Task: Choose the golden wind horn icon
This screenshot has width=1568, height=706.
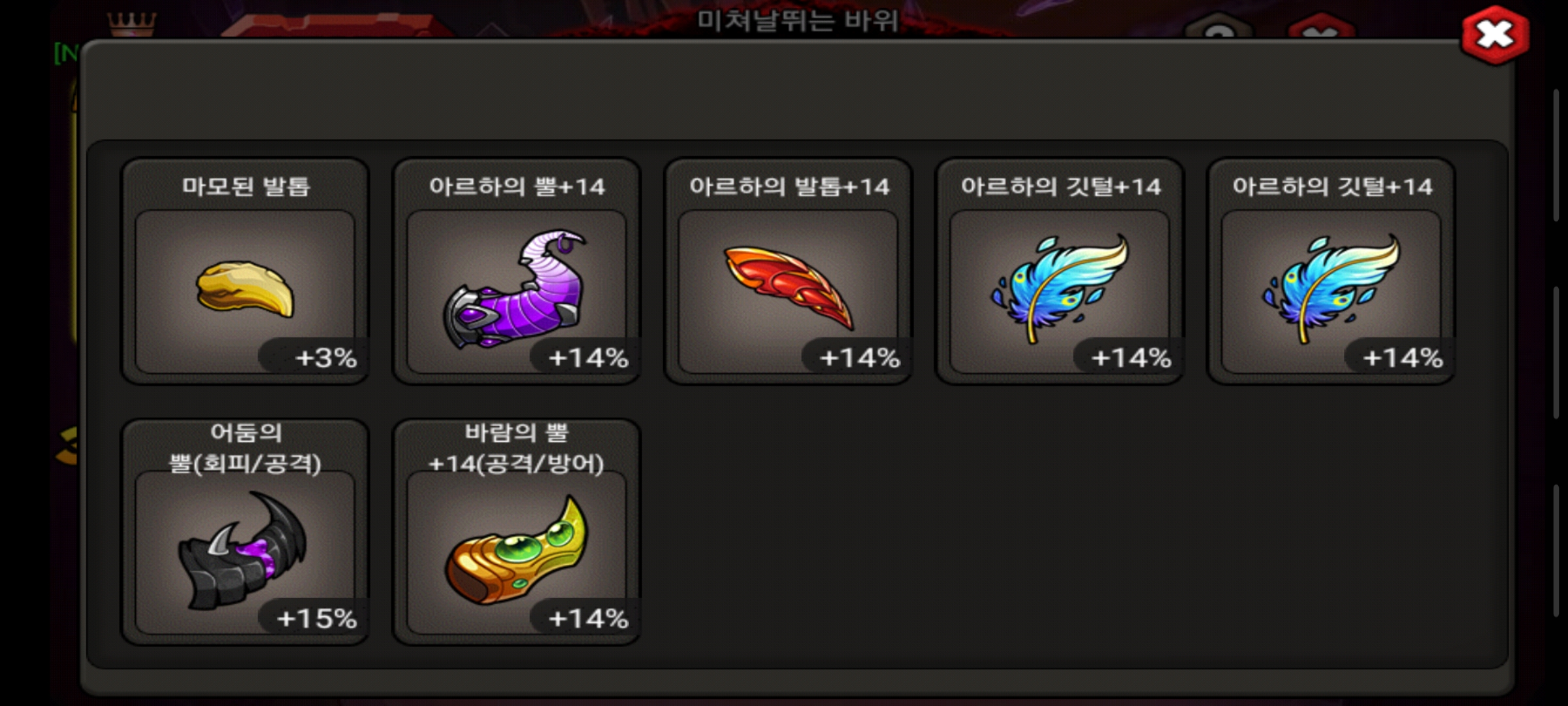Action: (516, 549)
